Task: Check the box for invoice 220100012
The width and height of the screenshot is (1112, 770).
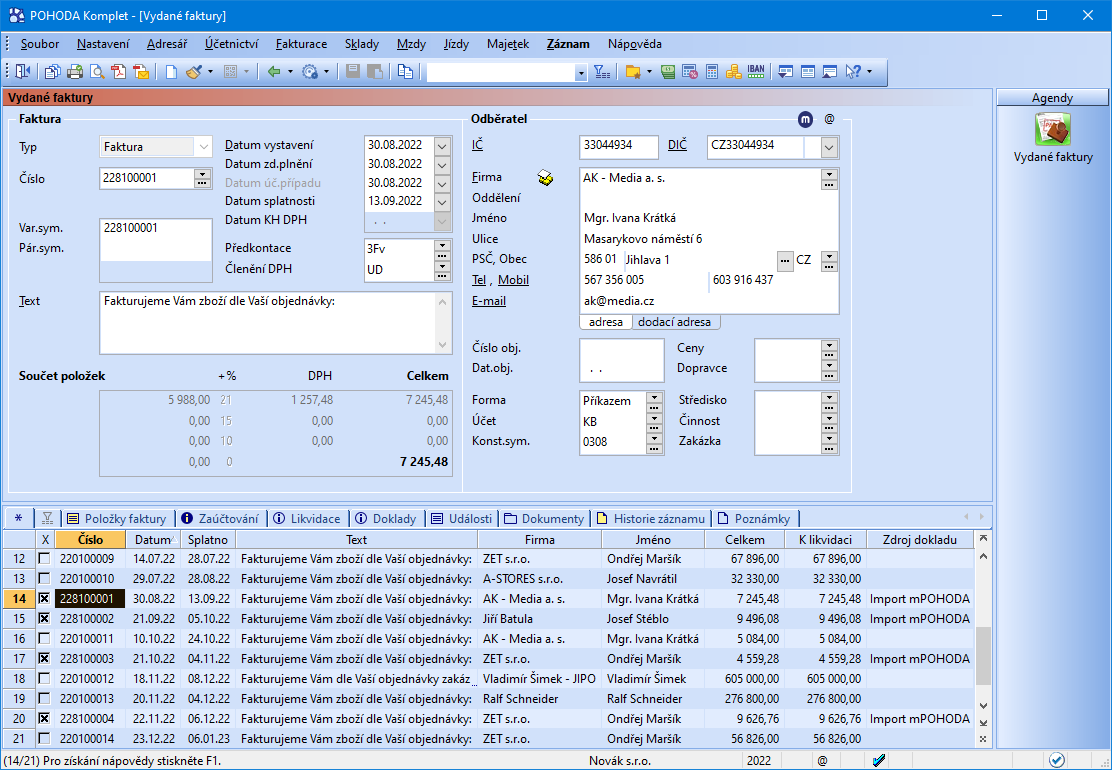Action: 45,679
